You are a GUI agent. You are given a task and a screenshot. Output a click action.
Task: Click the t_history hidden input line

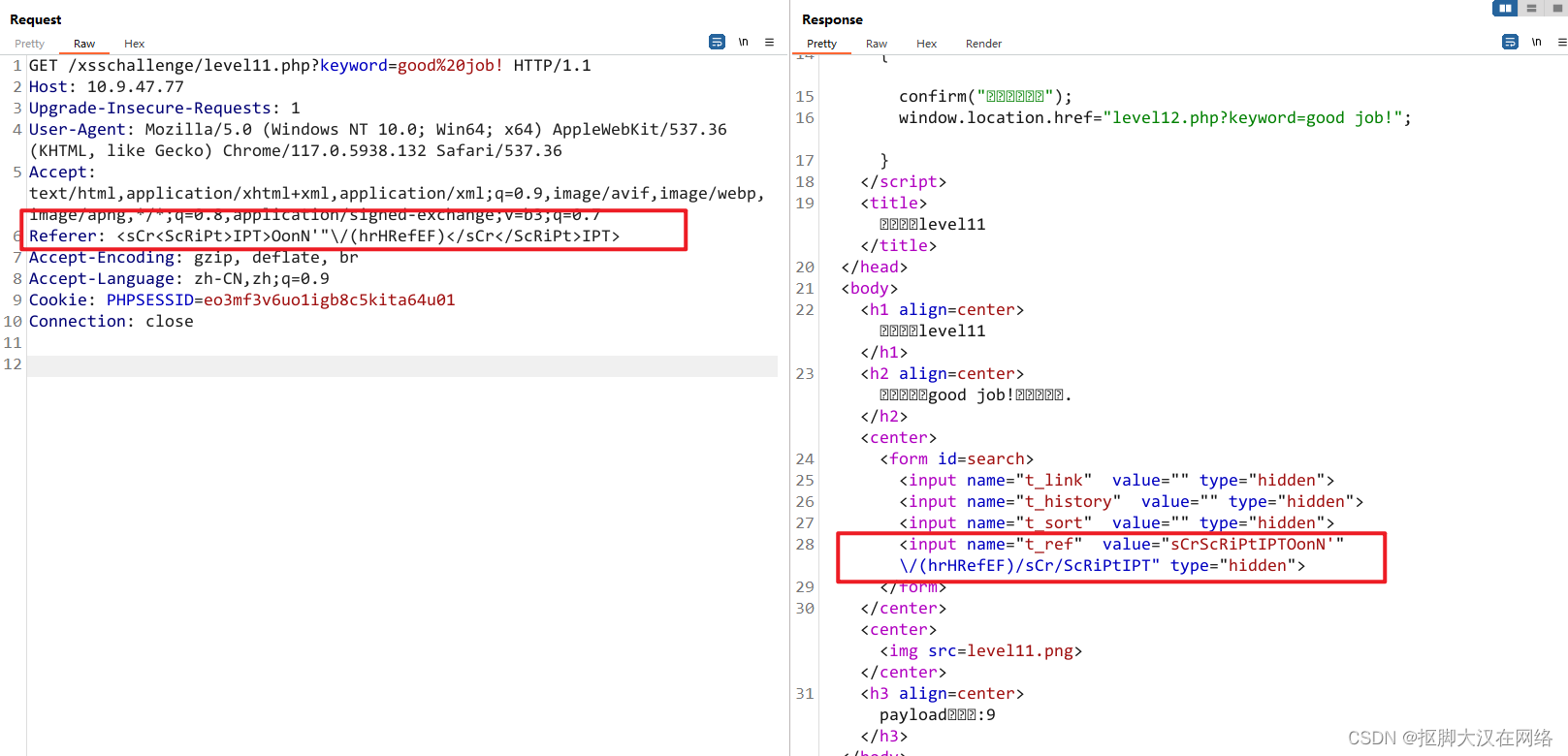click(1131, 501)
